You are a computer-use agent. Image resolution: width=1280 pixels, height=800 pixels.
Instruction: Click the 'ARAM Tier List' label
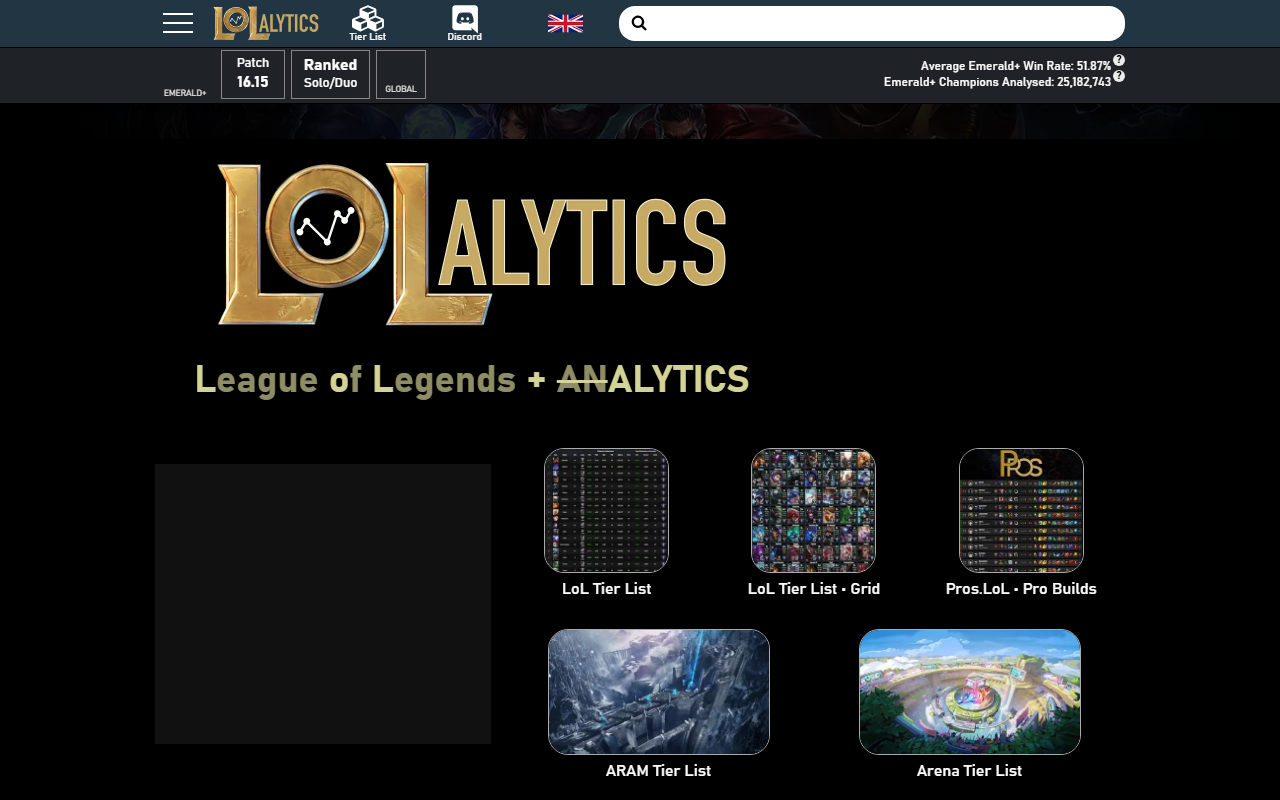click(658, 771)
